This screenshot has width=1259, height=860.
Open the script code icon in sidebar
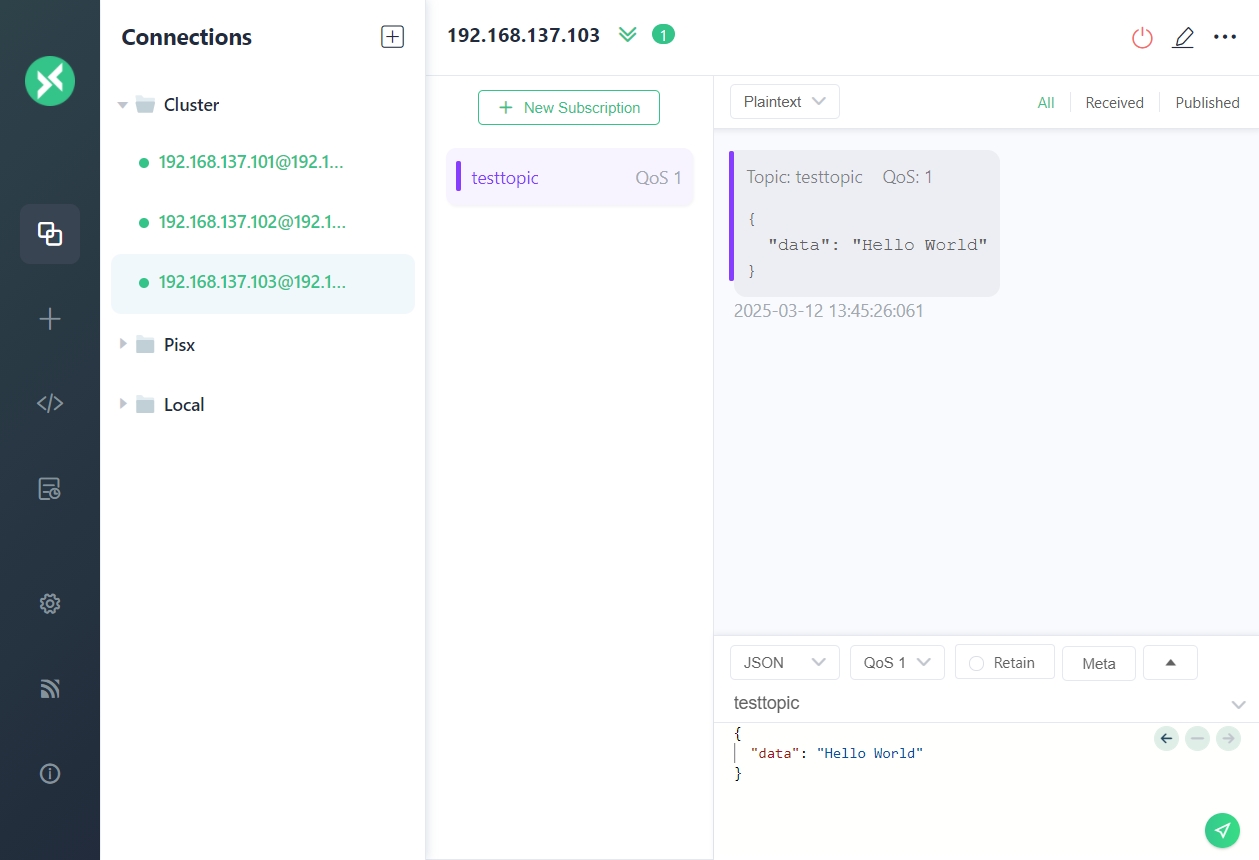tap(50, 403)
